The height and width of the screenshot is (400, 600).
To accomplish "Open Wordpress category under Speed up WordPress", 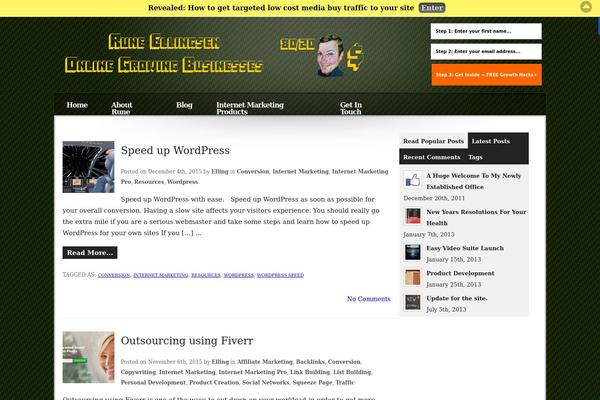I will click(183, 182).
